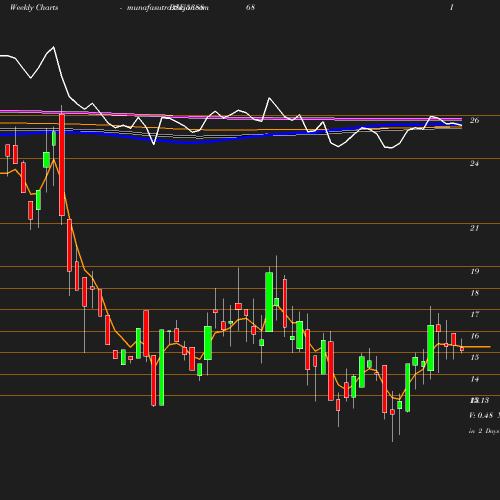
Task: Click the price label 15
Action: point(475,357)
